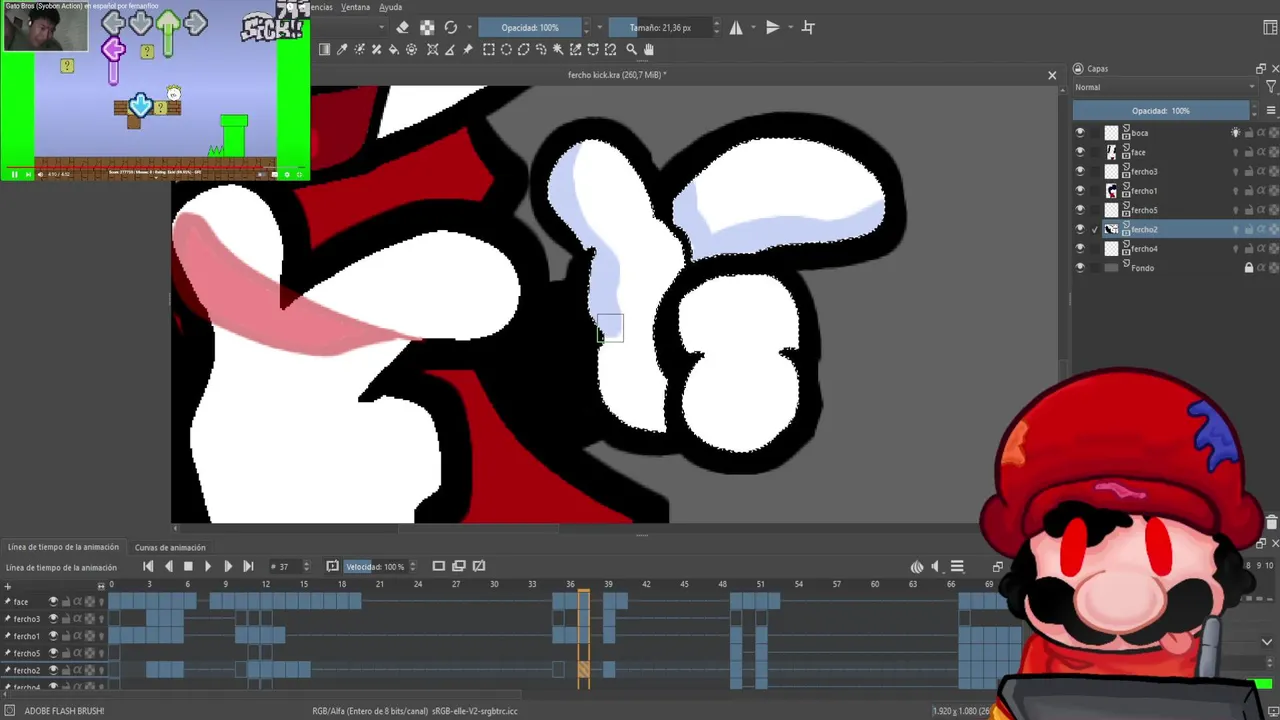Open the timeline hamburger menu
Image resolution: width=1280 pixels, height=720 pixels.
[957, 567]
